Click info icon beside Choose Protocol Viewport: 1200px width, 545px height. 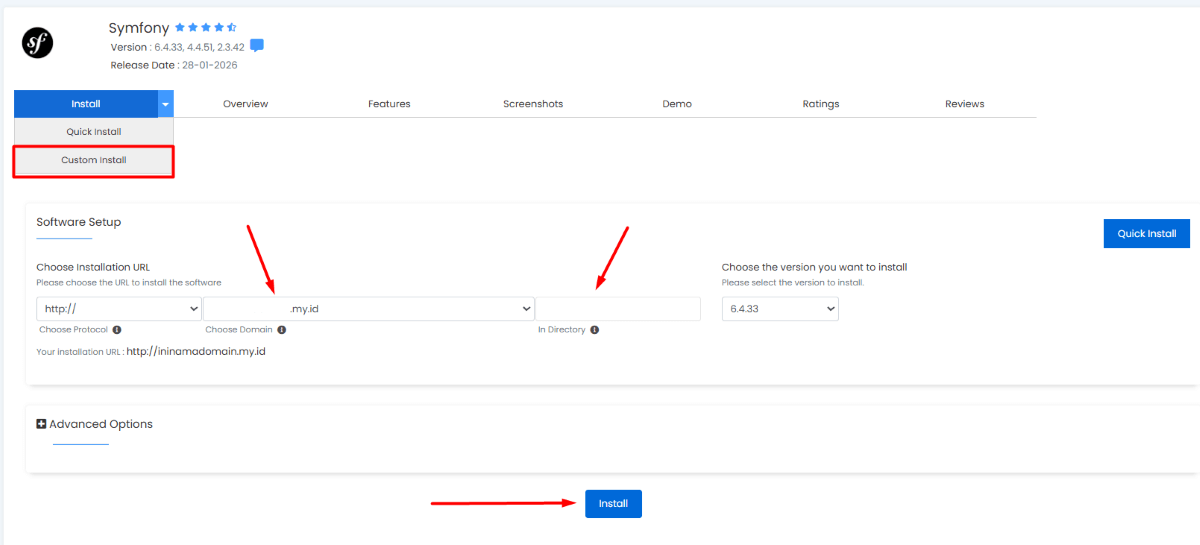pos(117,330)
